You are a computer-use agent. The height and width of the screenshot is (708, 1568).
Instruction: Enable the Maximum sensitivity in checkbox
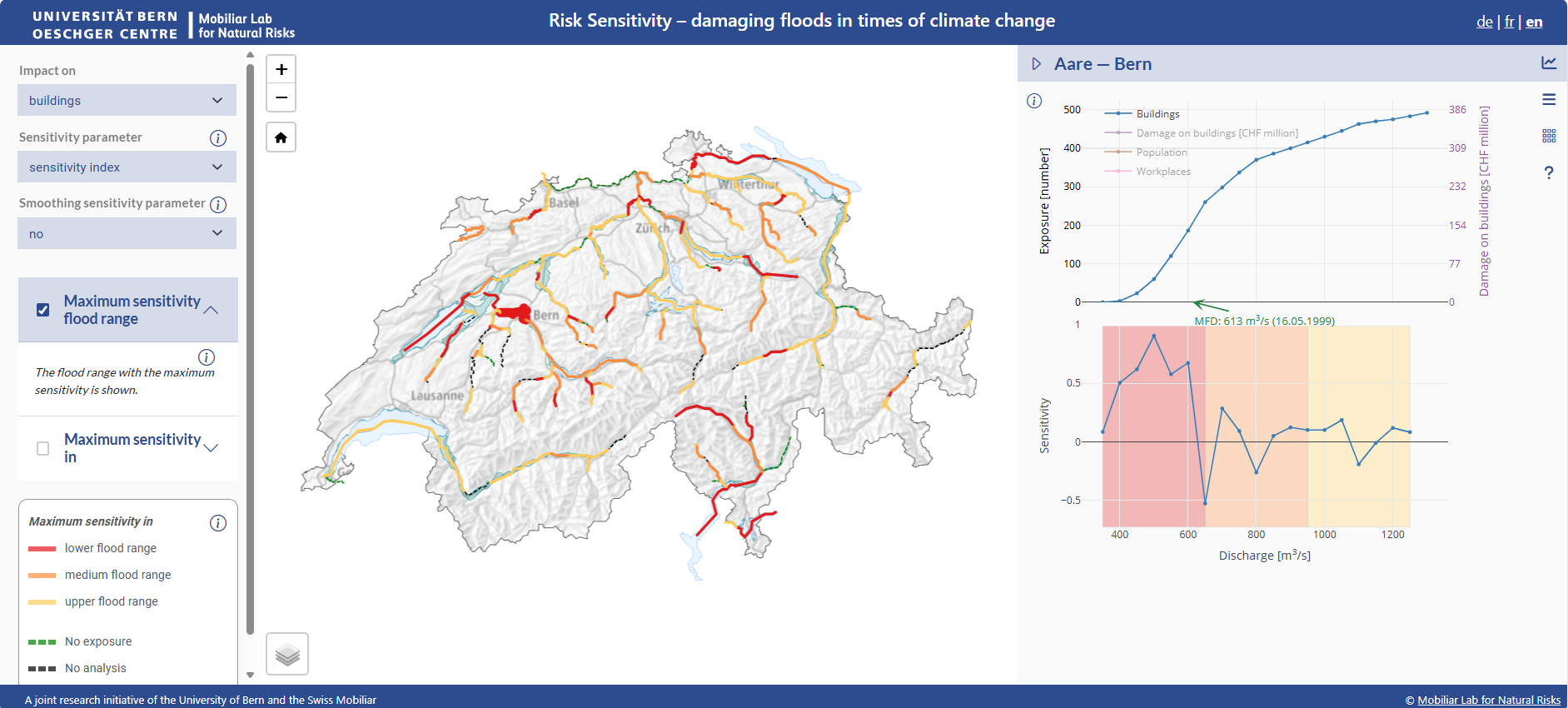(43, 448)
